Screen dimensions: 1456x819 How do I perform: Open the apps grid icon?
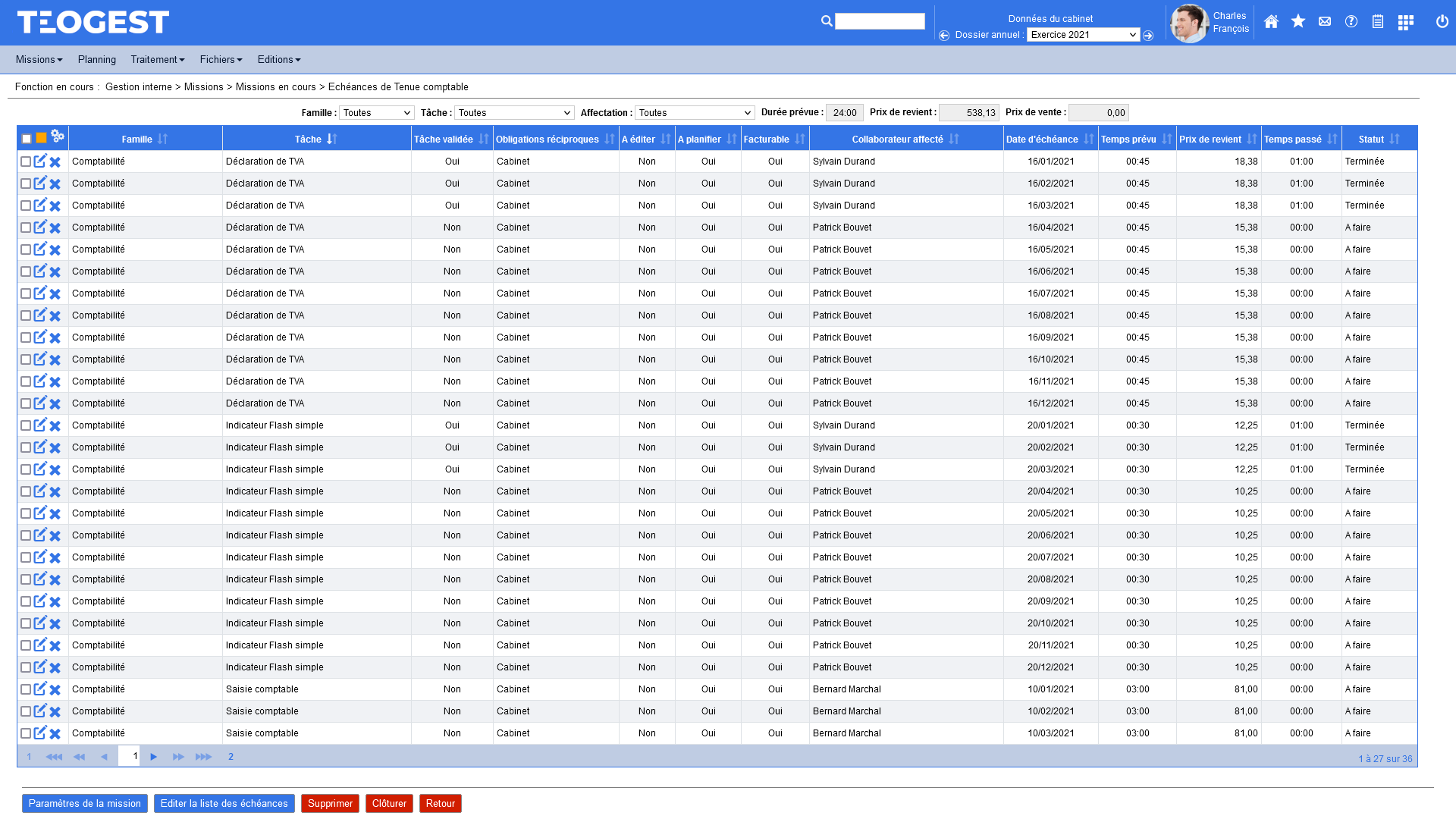point(1405,22)
